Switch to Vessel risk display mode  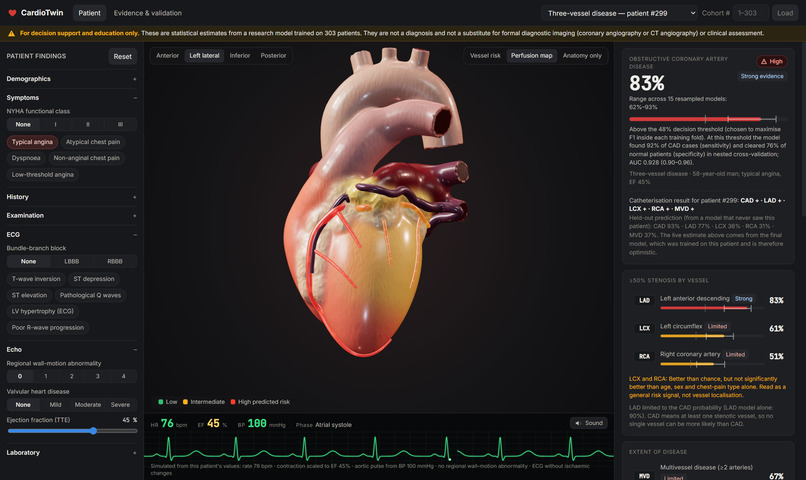pos(485,56)
